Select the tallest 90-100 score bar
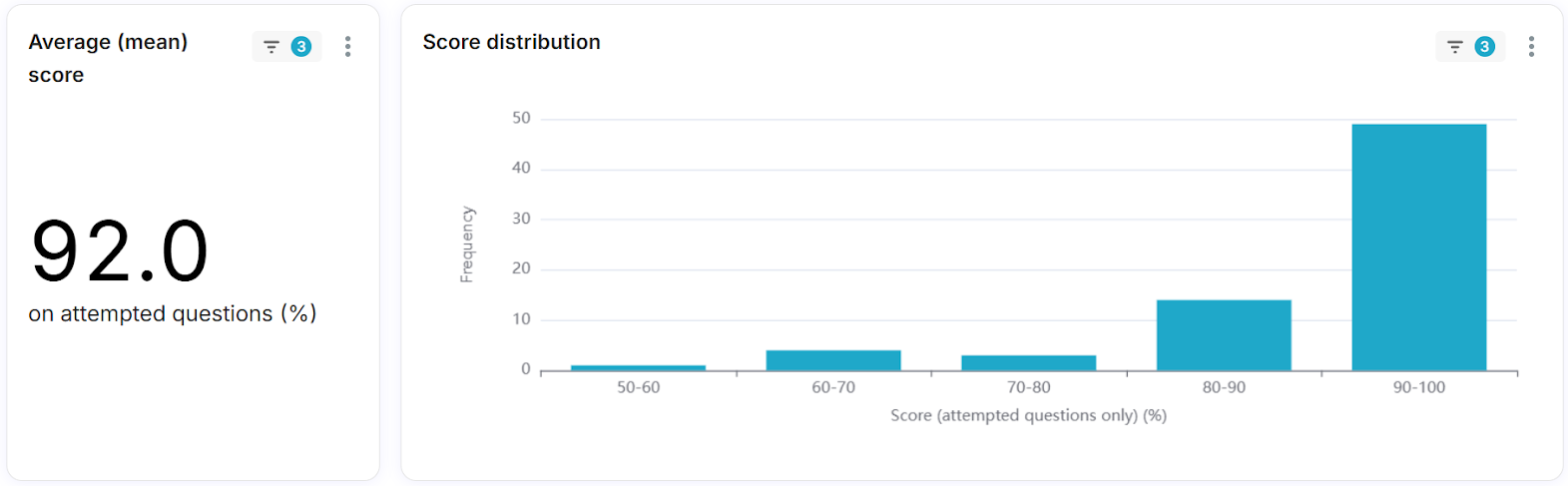 [1418, 247]
